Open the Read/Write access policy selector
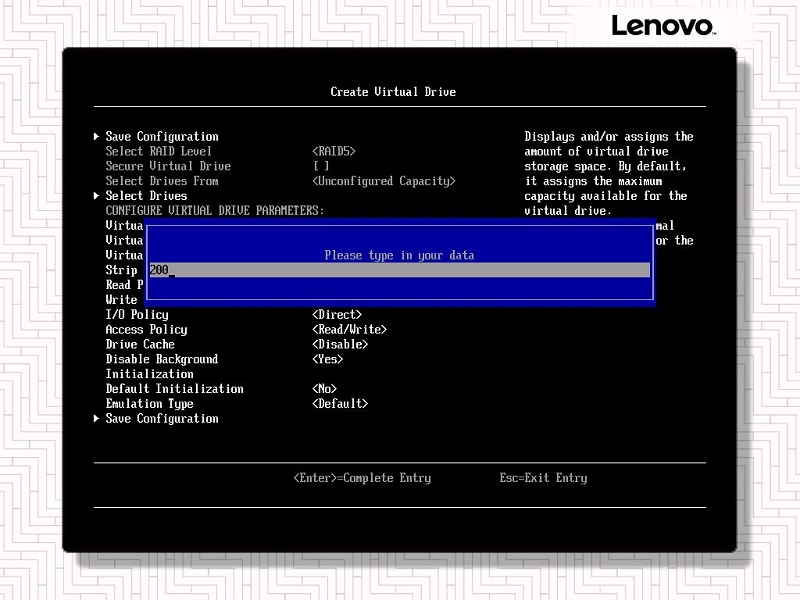 click(x=349, y=330)
